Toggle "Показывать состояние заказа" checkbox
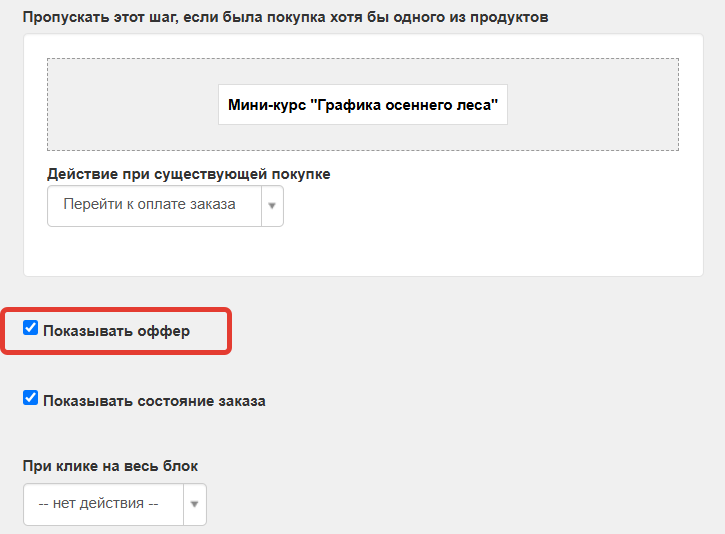The image size is (725, 534). click(31, 398)
